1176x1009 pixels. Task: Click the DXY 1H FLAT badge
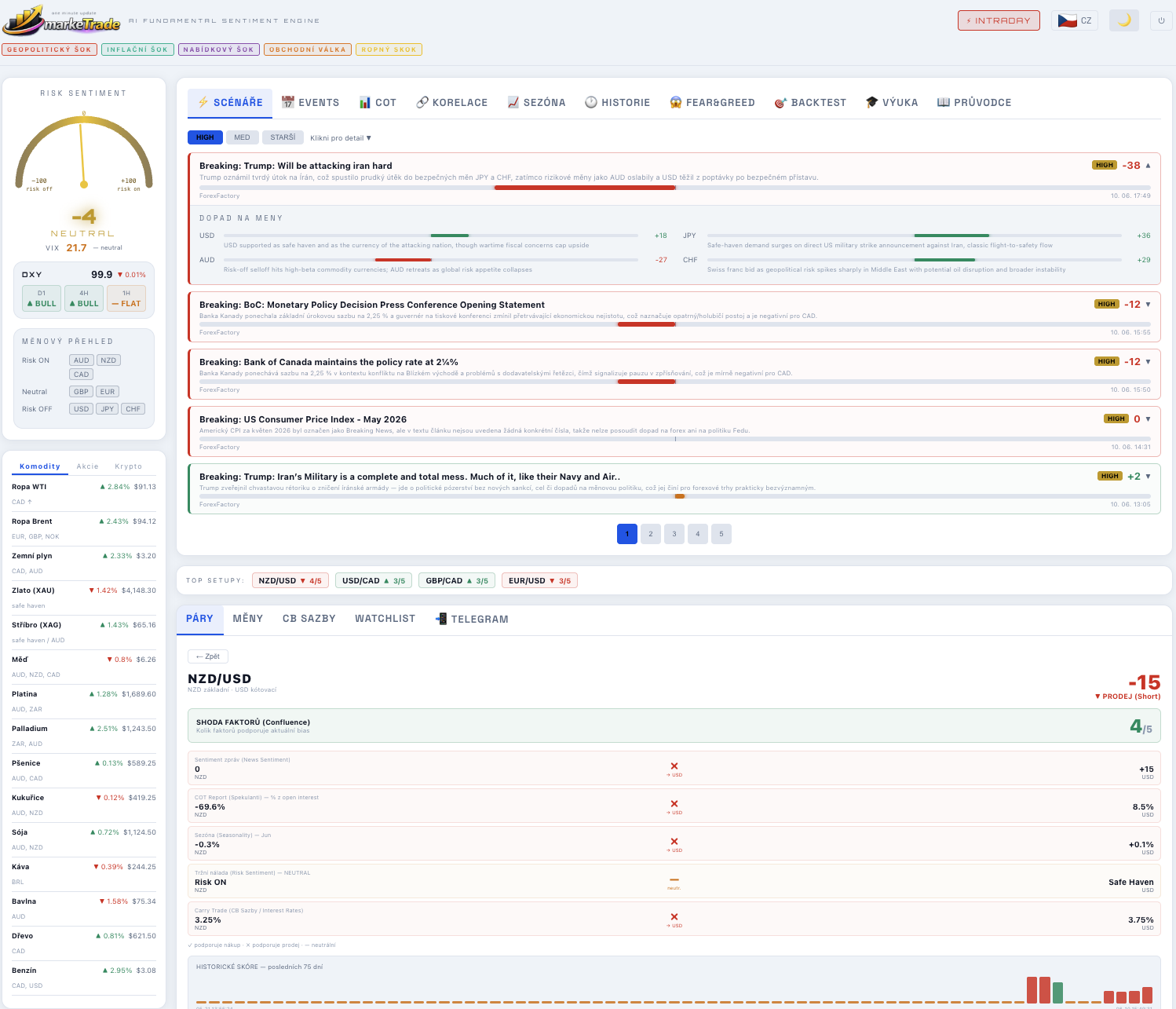pos(126,299)
